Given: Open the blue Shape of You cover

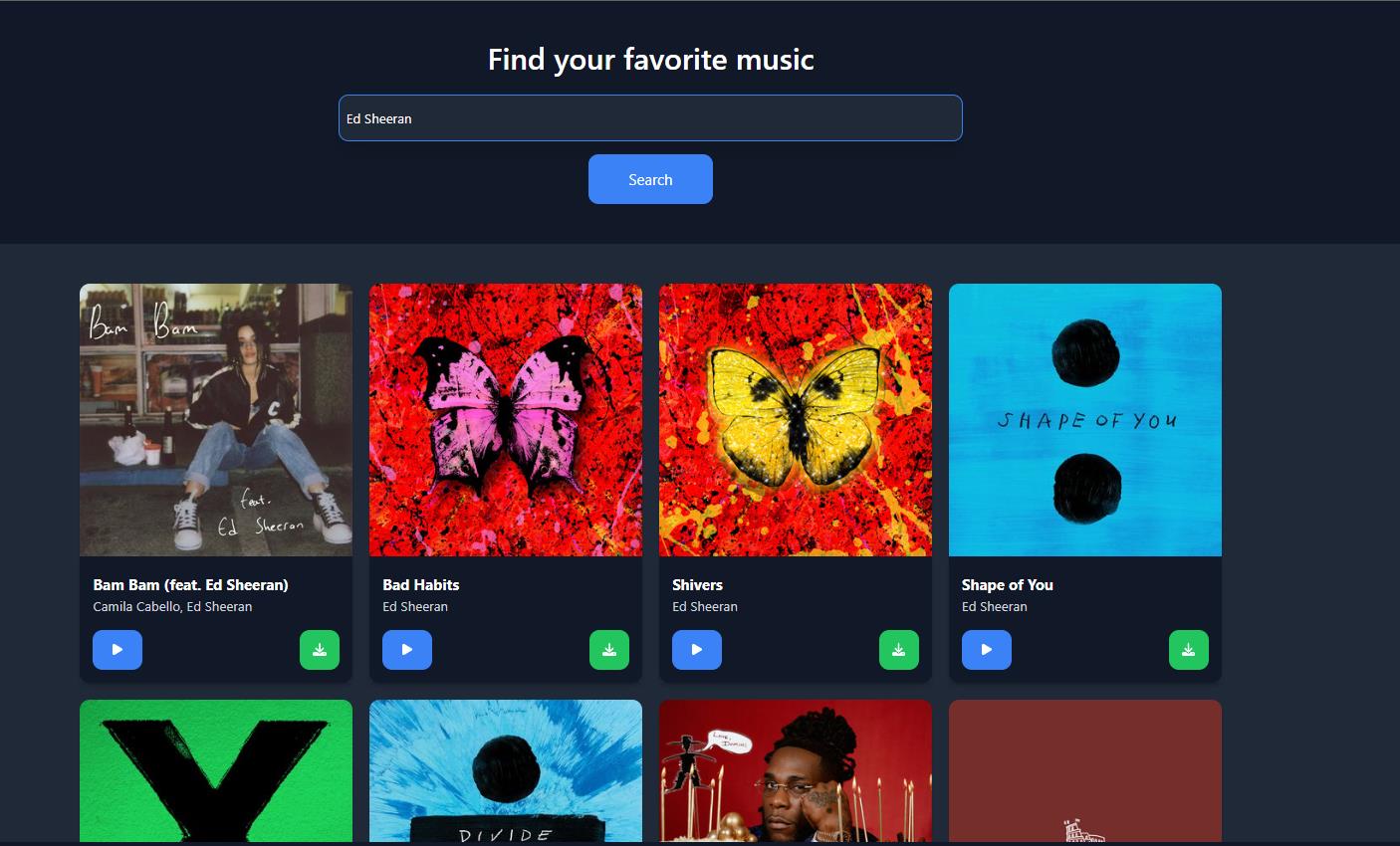Looking at the screenshot, I should point(1085,420).
